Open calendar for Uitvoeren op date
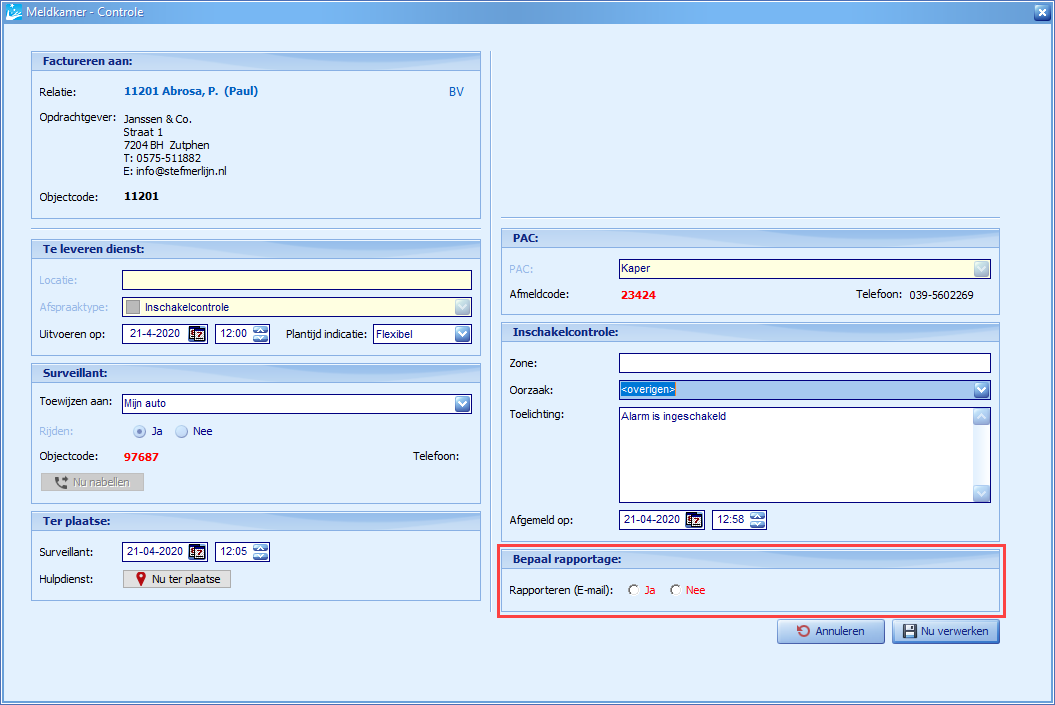 click(197, 334)
